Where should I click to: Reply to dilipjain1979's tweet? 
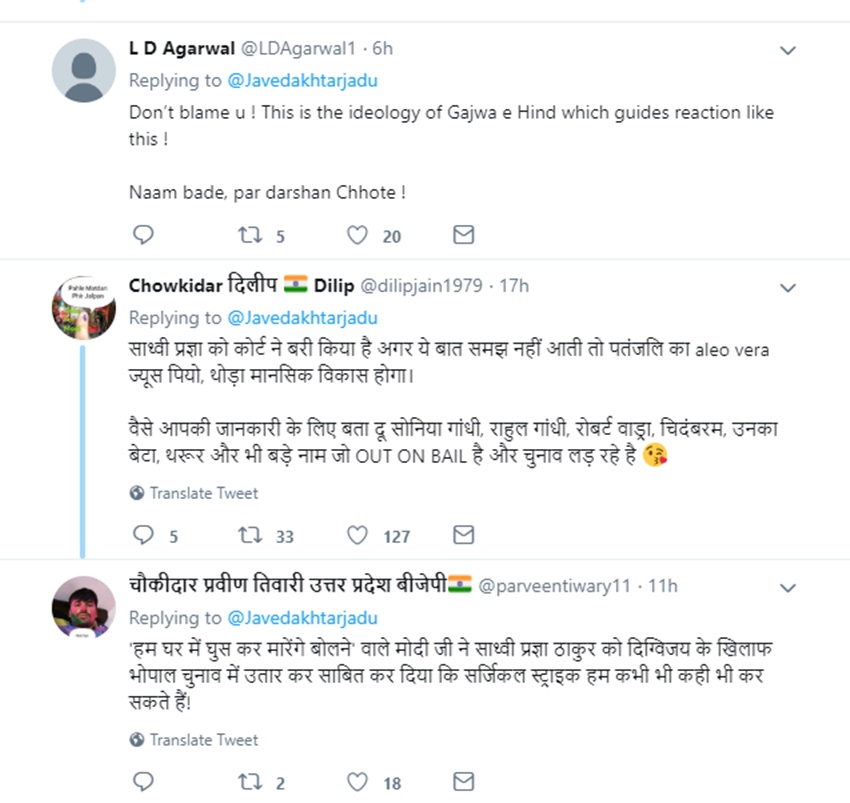(x=143, y=536)
